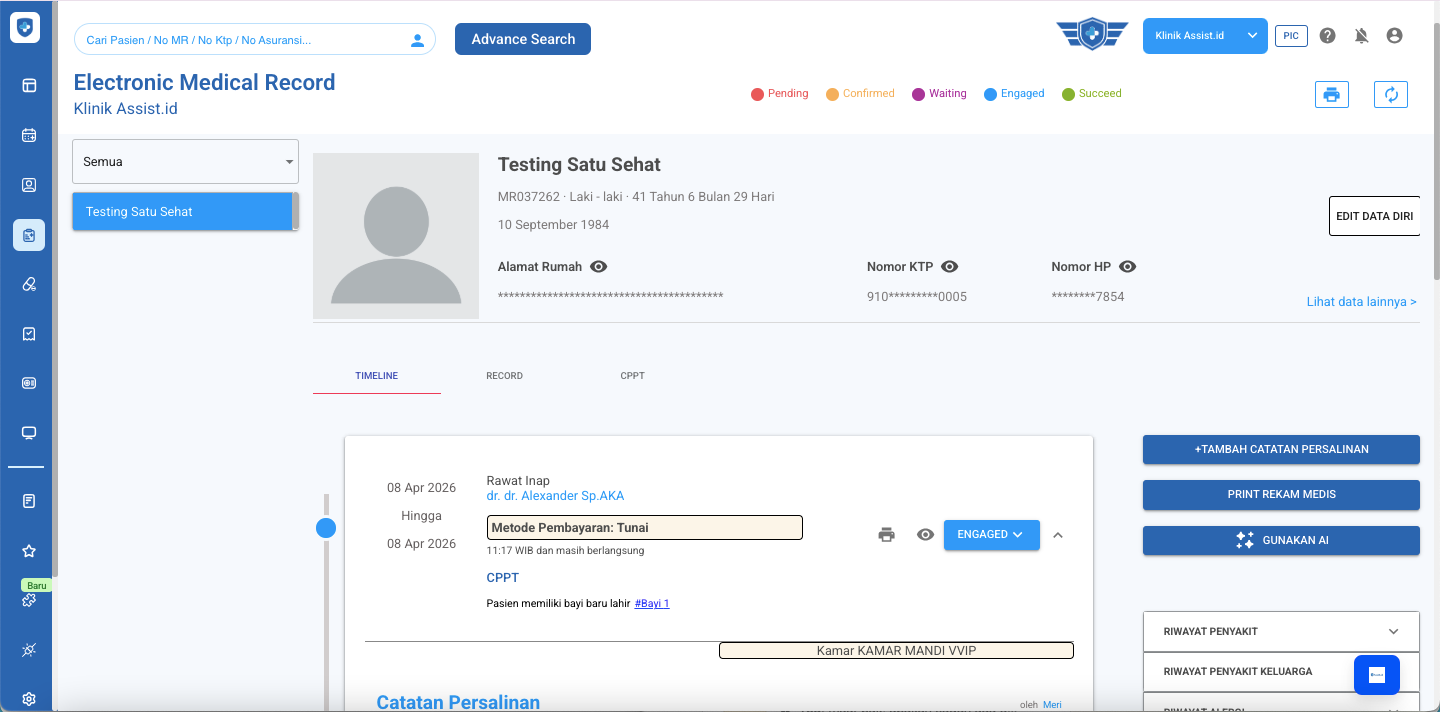Switch to the CPPT tab
Viewport: 1440px width, 712px height.
(x=632, y=376)
